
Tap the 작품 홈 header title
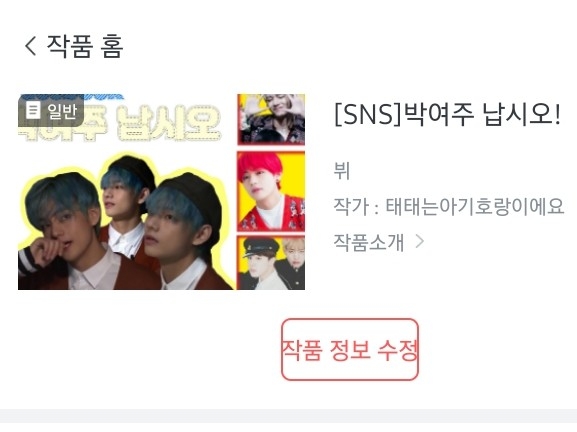point(85,46)
